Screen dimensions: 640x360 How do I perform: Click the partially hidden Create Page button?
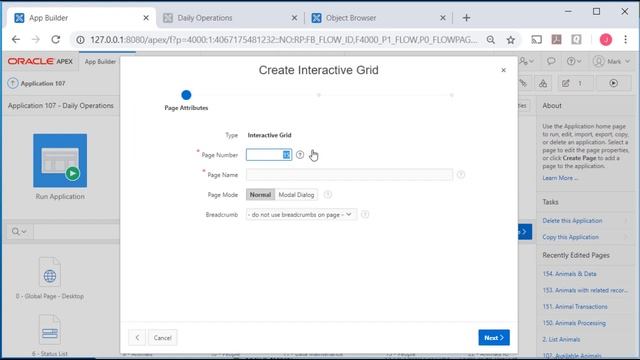click(525, 232)
